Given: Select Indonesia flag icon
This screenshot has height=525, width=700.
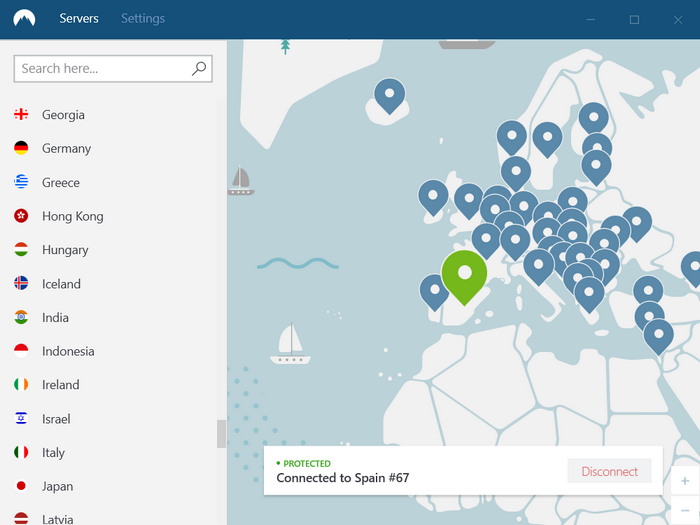Looking at the screenshot, I should coord(21,351).
